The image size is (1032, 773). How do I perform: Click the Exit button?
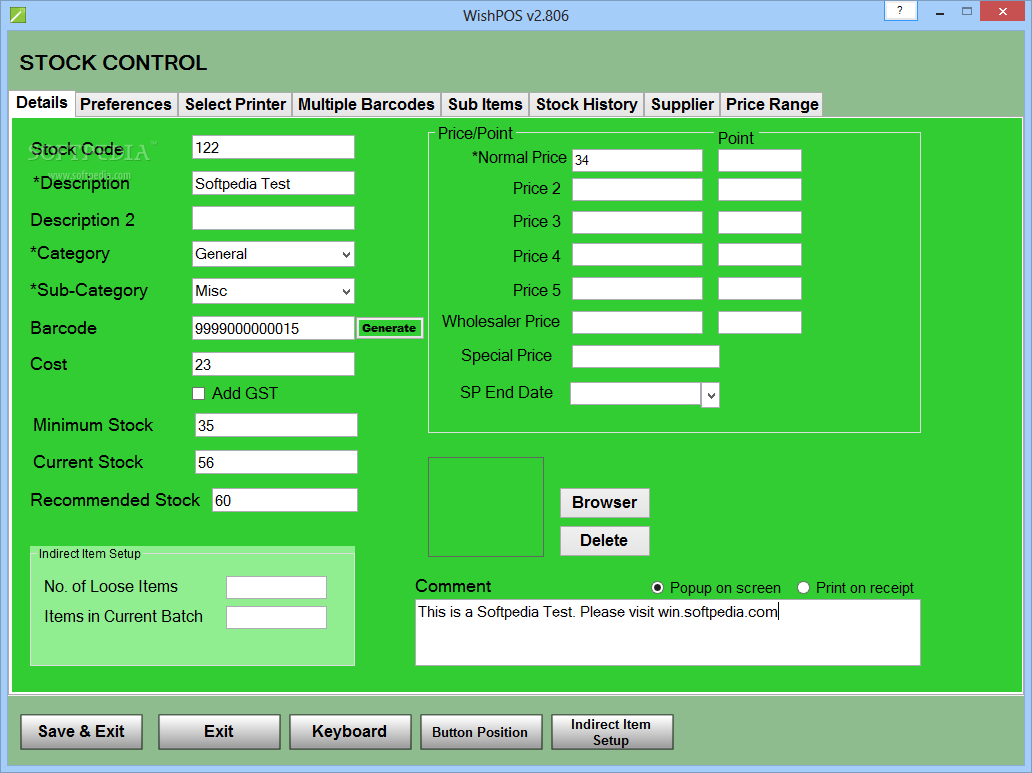point(219,732)
